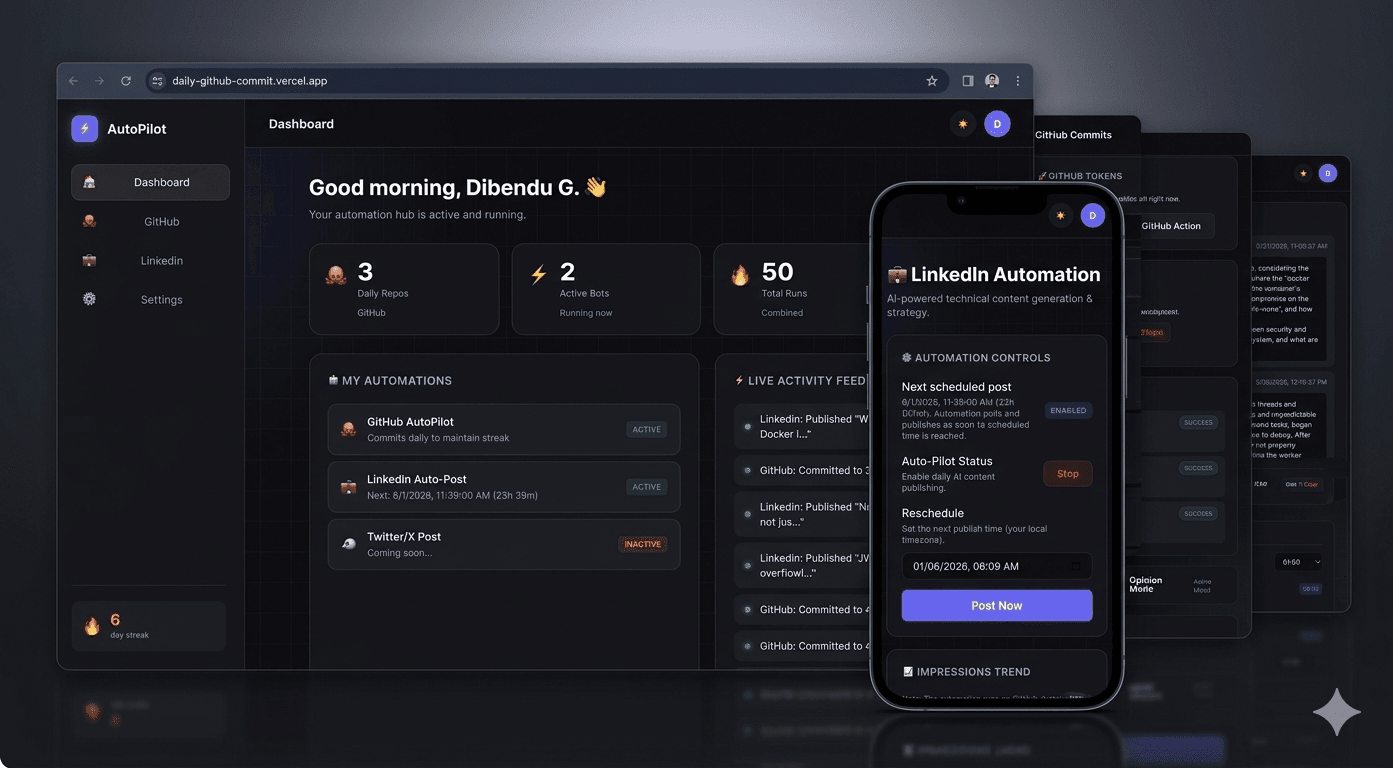Open the Twitter/X Post automation row
This screenshot has width=1393, height=768.
[504, 544]
